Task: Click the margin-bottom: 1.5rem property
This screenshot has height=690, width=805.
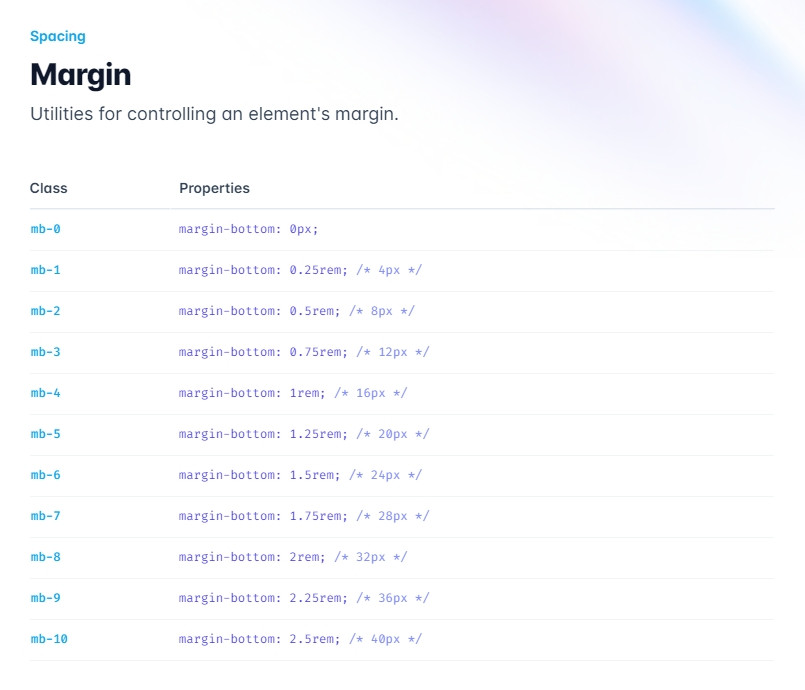Action: pos(300,476)
